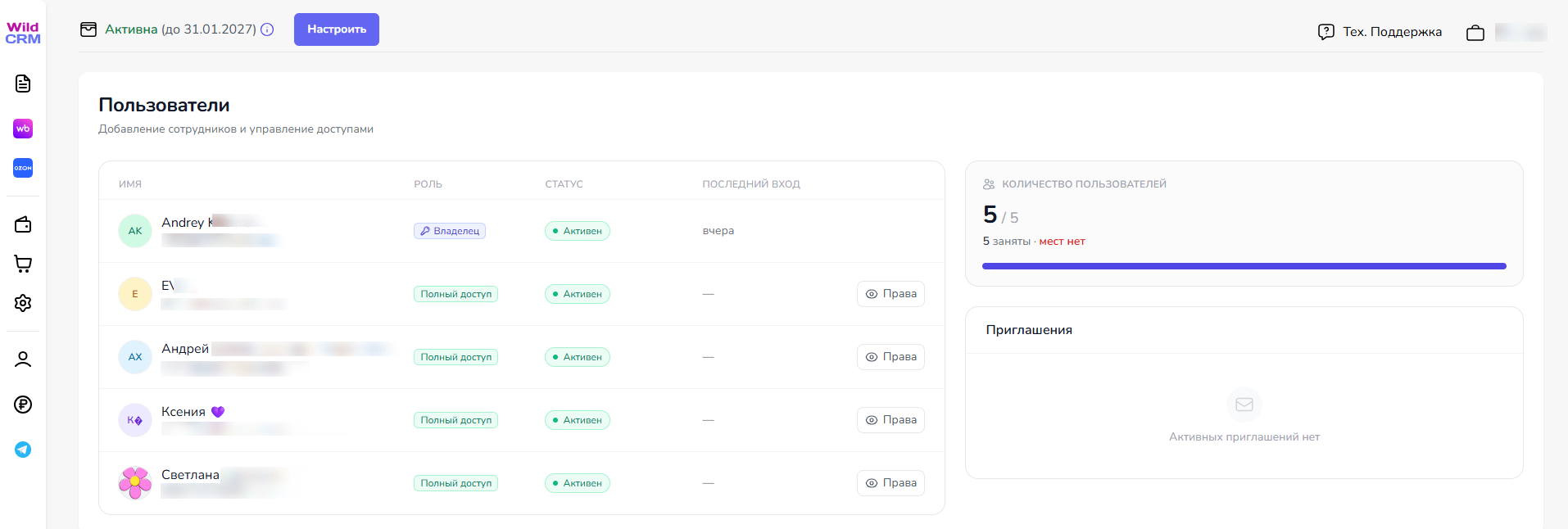Click the AK avatar of Andrey

(x=135, y=231)
